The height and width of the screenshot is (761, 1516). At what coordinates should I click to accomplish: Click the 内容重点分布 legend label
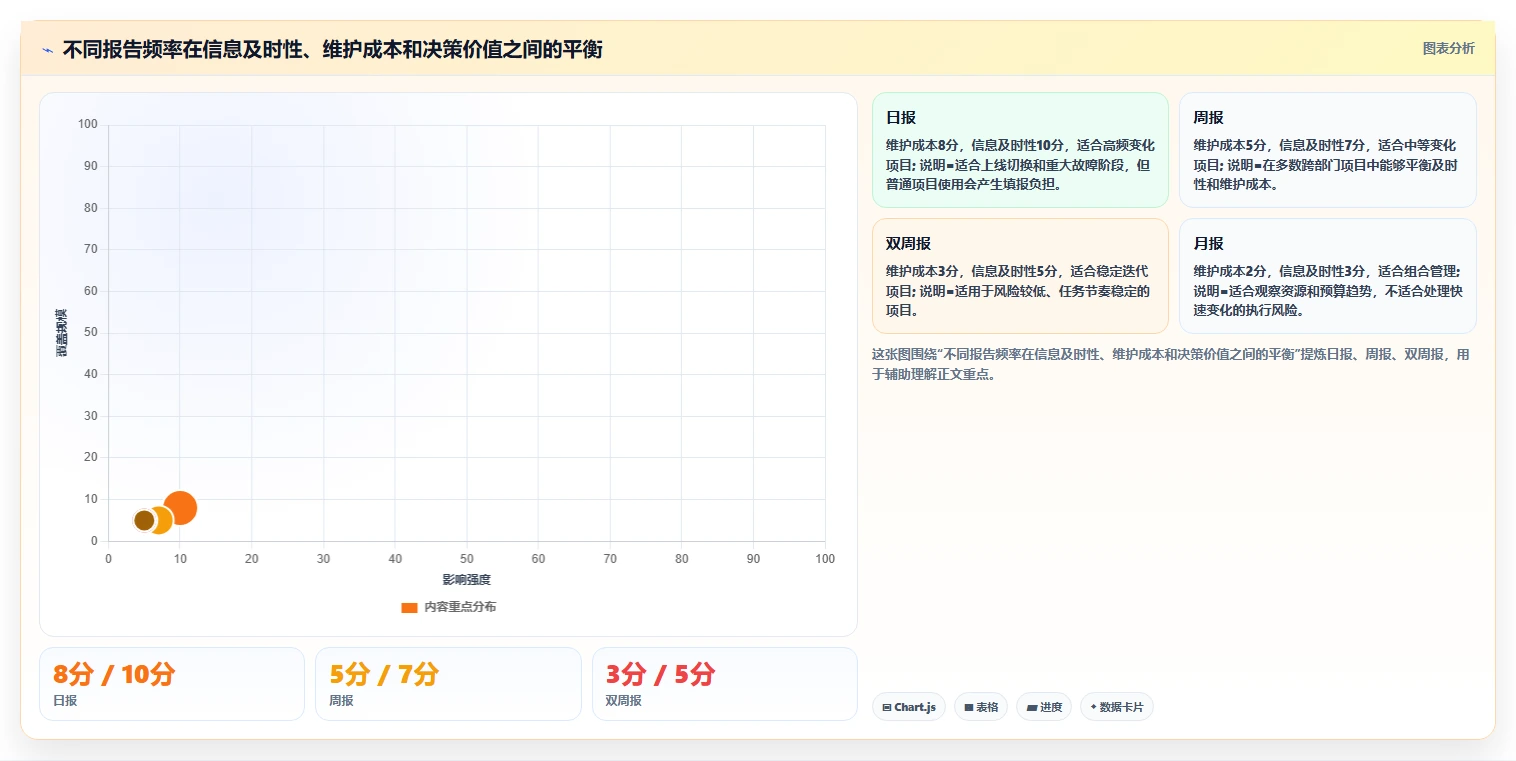(x=460, y=607)
